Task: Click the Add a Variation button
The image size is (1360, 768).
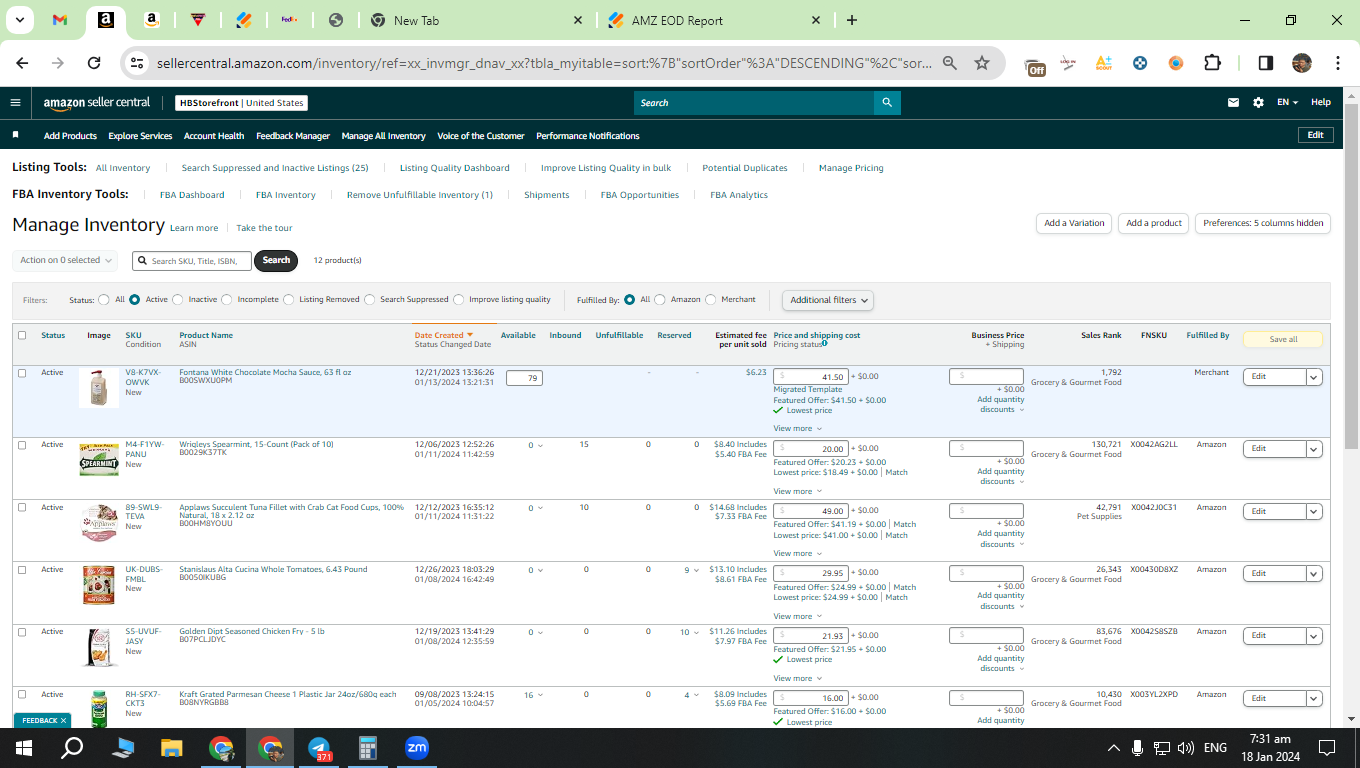Action: tap(1073, 223)
